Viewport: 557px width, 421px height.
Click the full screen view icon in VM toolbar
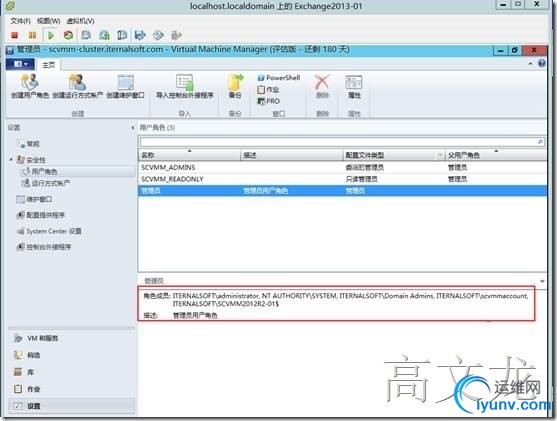tap(140, 35)
